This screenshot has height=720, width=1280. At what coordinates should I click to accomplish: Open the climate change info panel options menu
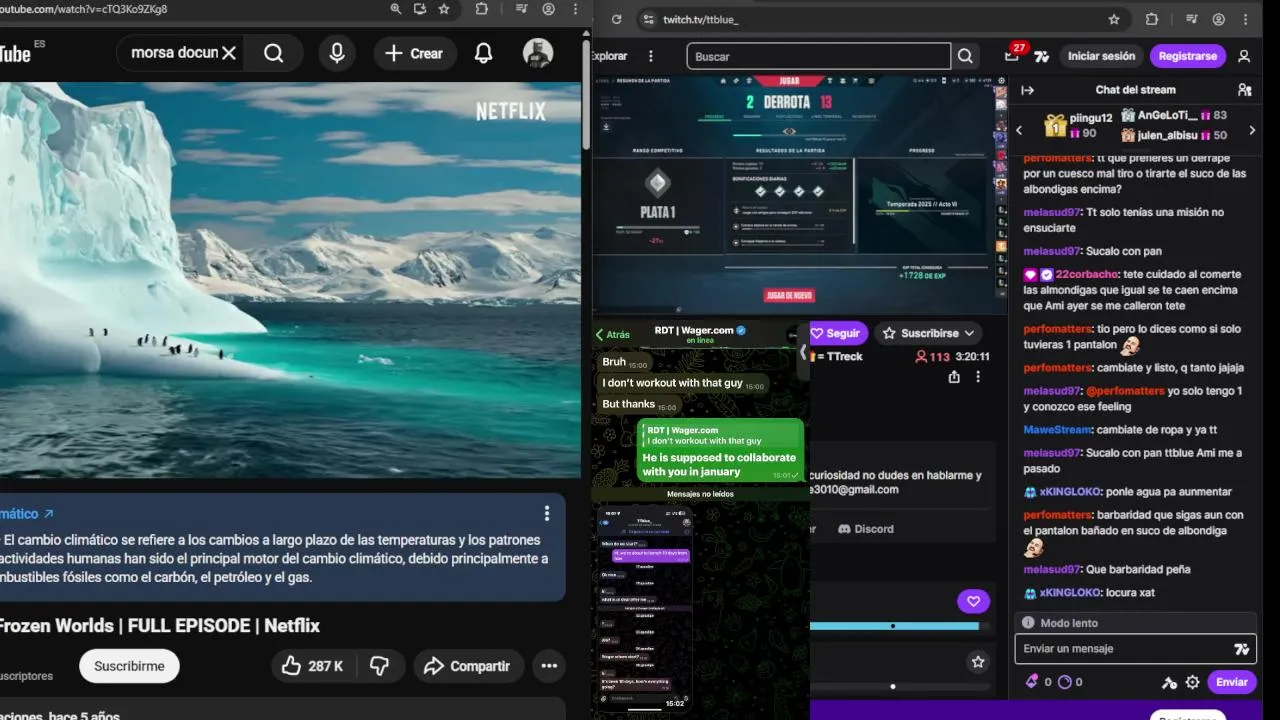pos(546,513)
